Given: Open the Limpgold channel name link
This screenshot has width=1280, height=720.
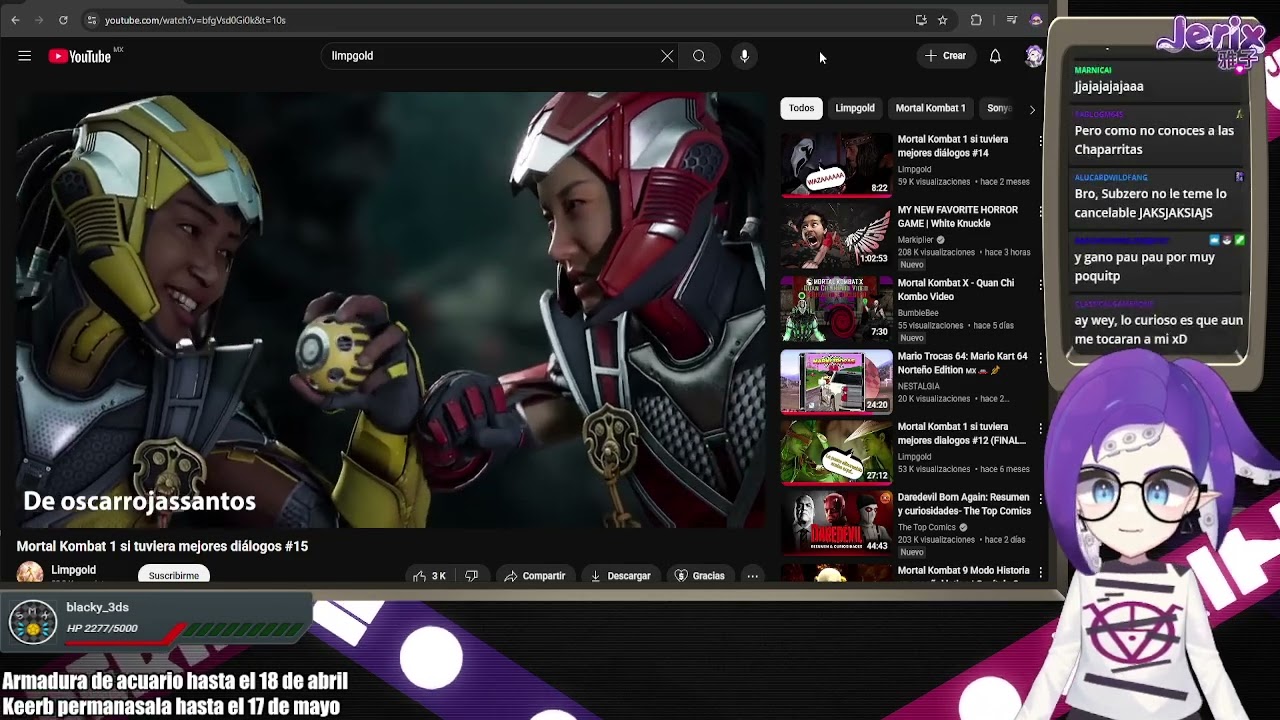Looking at the screenshot, I should (74, 570).
